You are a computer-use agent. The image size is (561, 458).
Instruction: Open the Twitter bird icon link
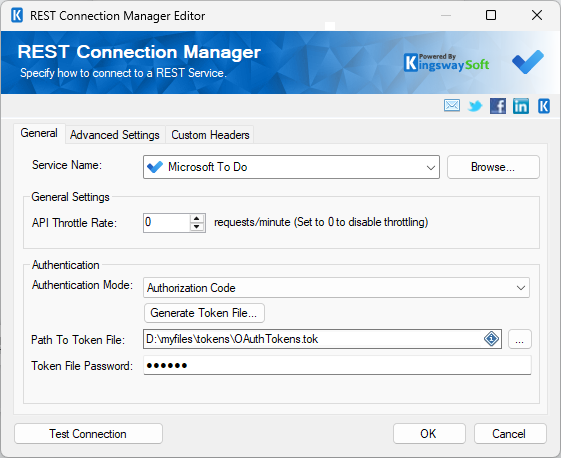(475, 106)
